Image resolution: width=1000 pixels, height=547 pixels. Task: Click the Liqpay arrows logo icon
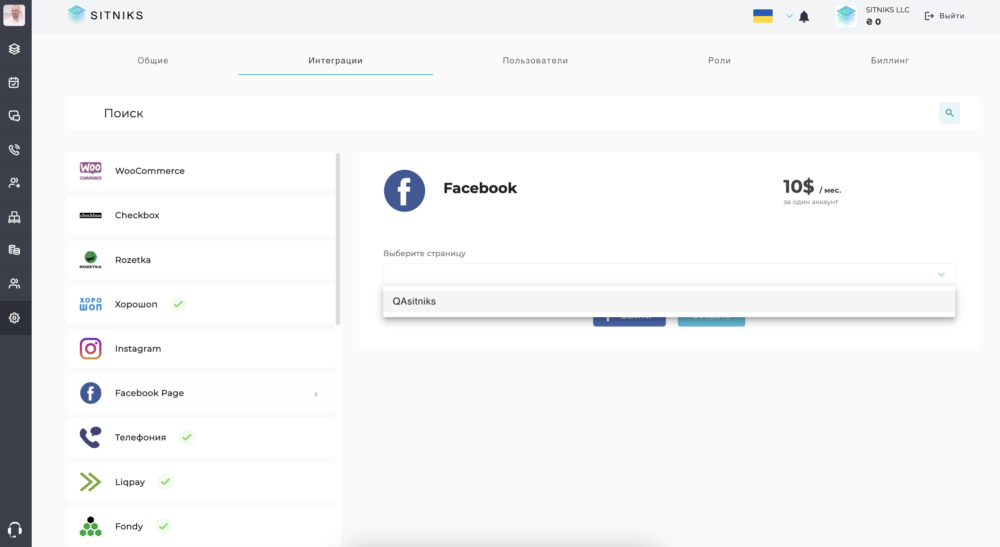91,482
